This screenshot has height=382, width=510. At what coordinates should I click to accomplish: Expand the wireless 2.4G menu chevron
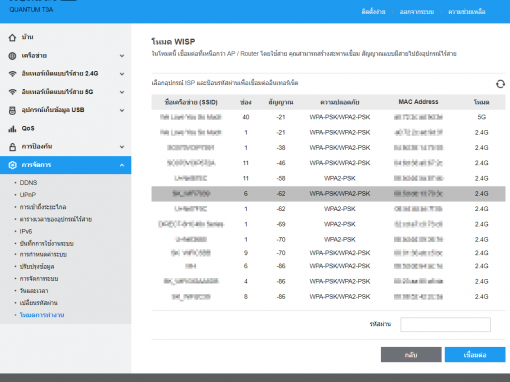click(x=122, y=74)
